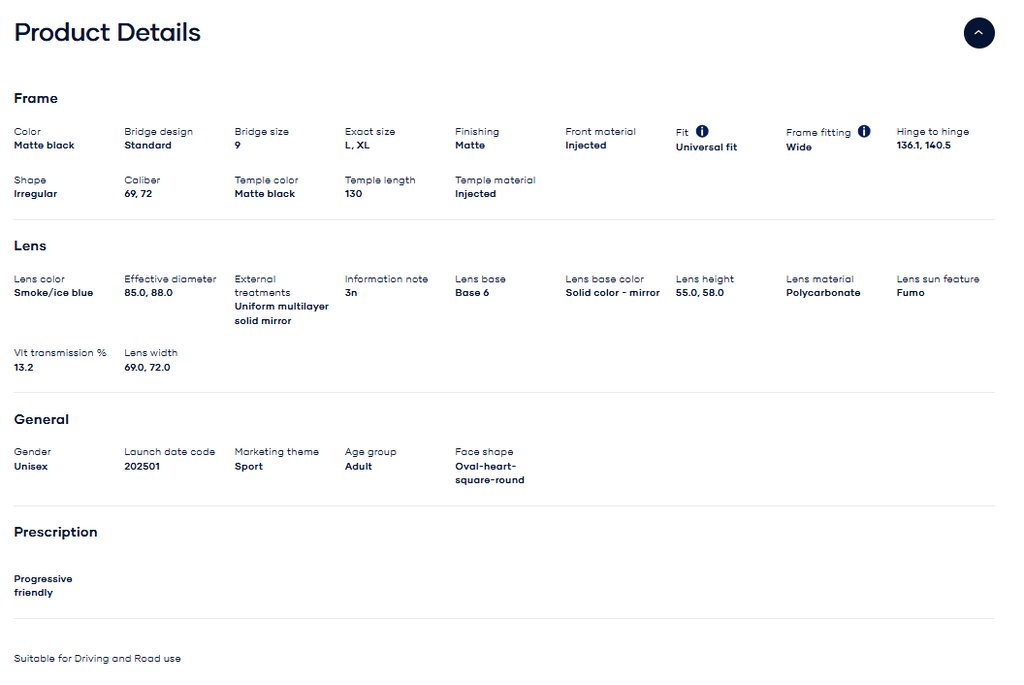Click the General section heading
The height and width of the screenshot is (685, 1024).
(x=41, y=420)
